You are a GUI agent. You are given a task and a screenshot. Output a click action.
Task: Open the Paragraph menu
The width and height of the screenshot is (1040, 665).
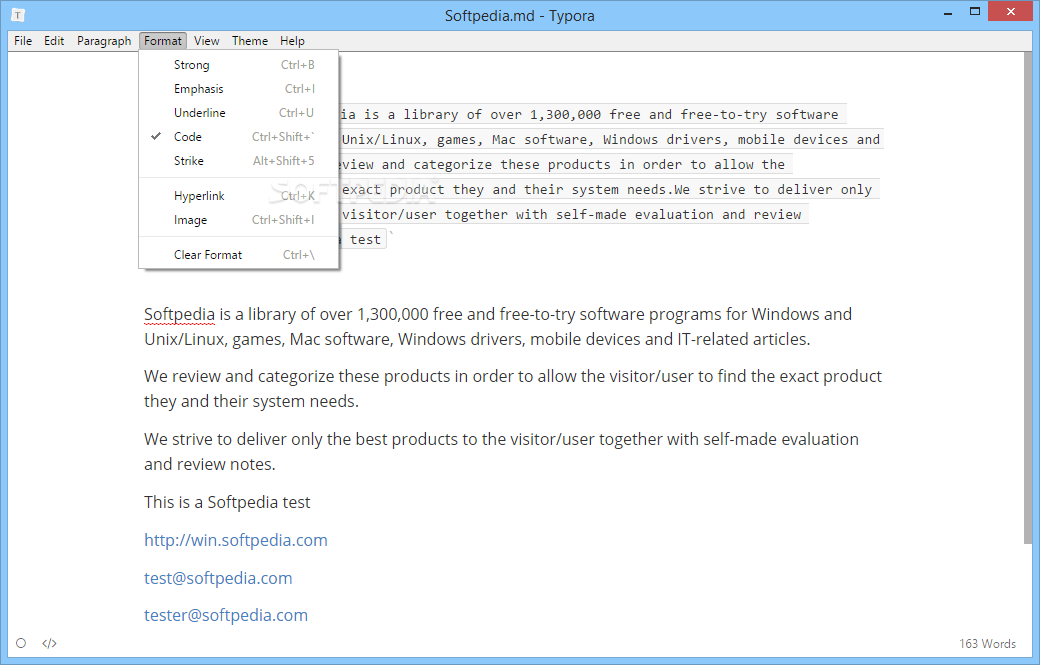(x=104, y=41)
